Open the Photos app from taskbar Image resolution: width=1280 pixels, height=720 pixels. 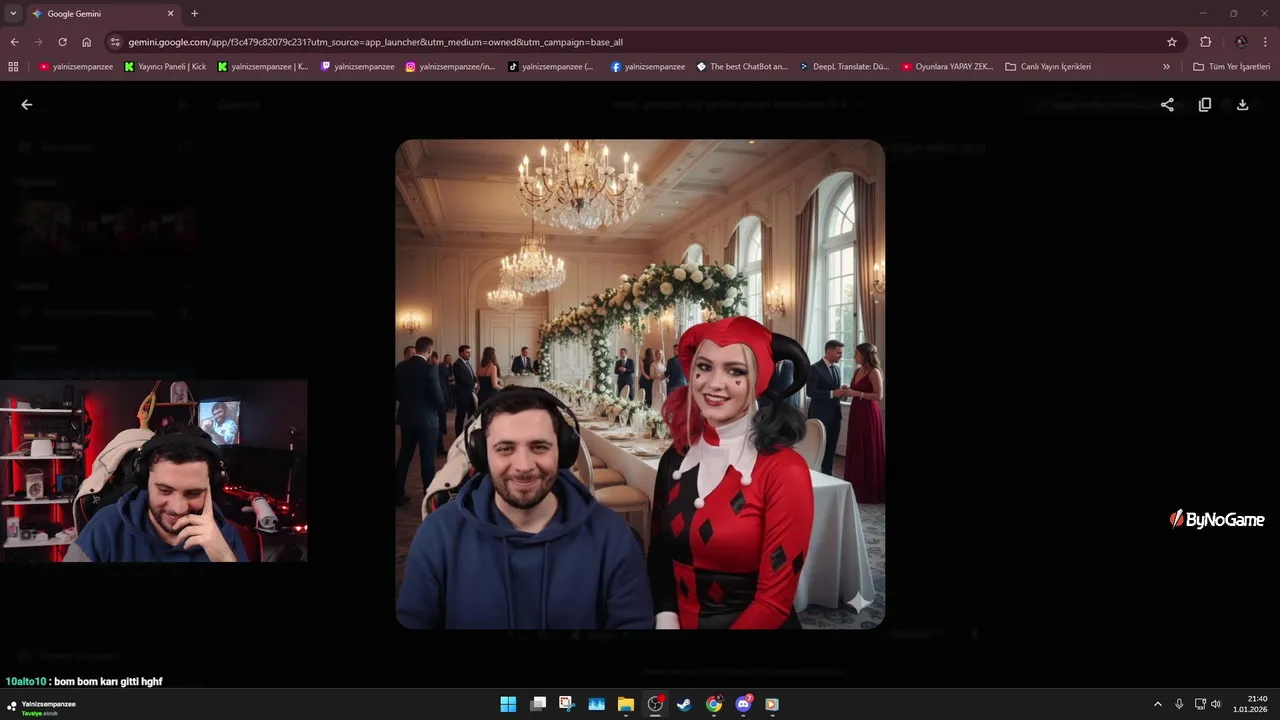tap(596, 704)
